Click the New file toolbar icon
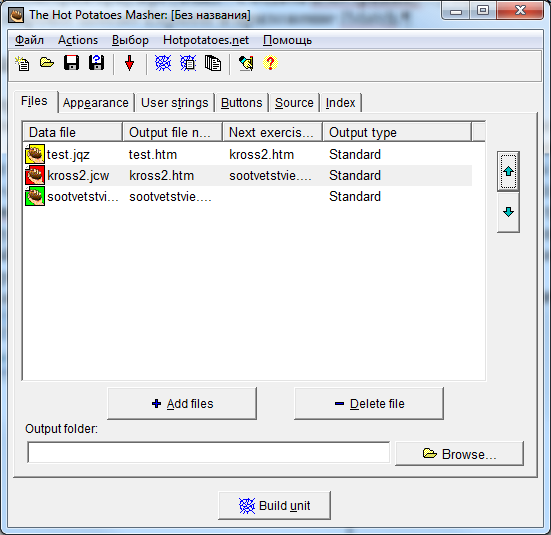This screenshot has height=535, width=551. pyautogui.click(x=22, y=64)
